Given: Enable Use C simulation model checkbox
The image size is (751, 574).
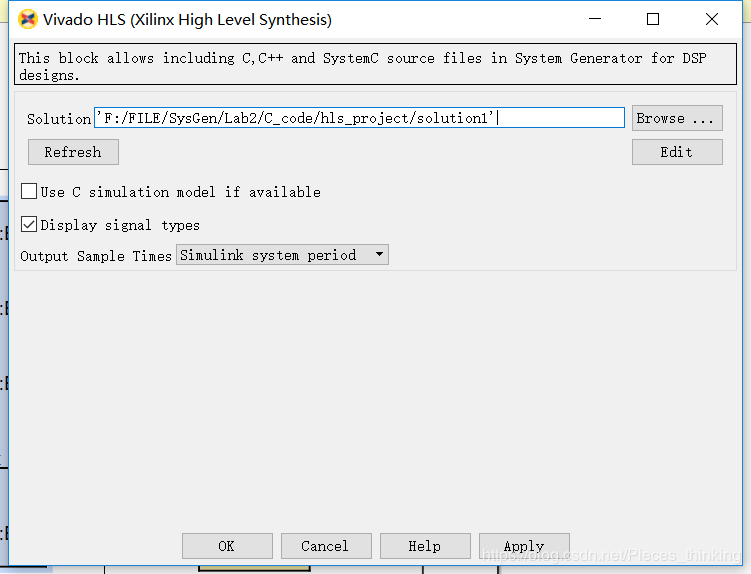Looking at the screenshot, I should (29, 191).
